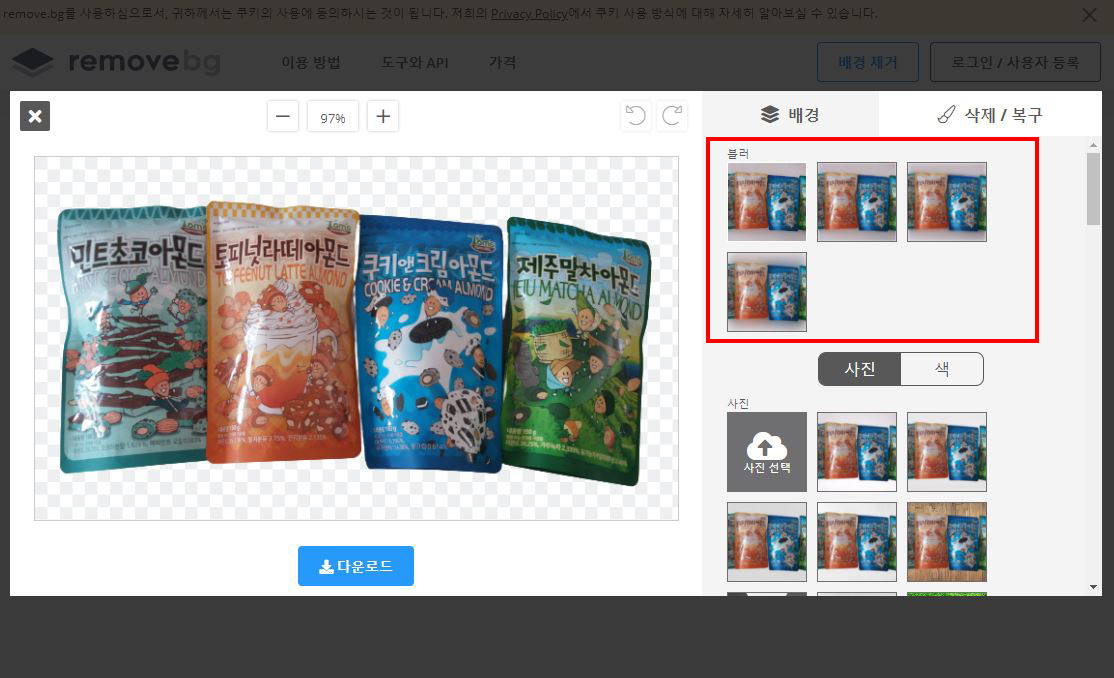Open the 가격 page
This screenshot has width=1114, height=678.
click(502, 63)
